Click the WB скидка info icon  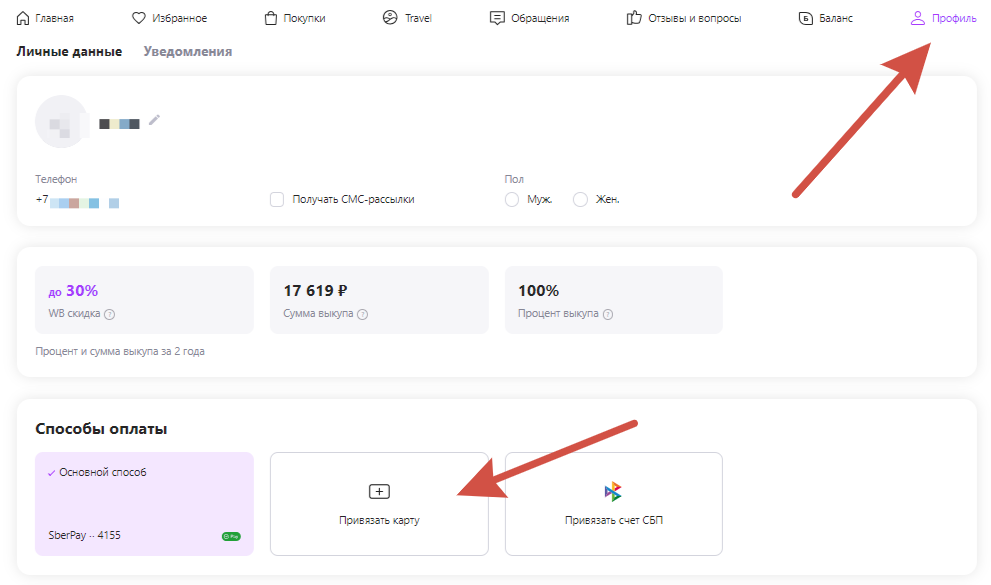click(110, 314)
